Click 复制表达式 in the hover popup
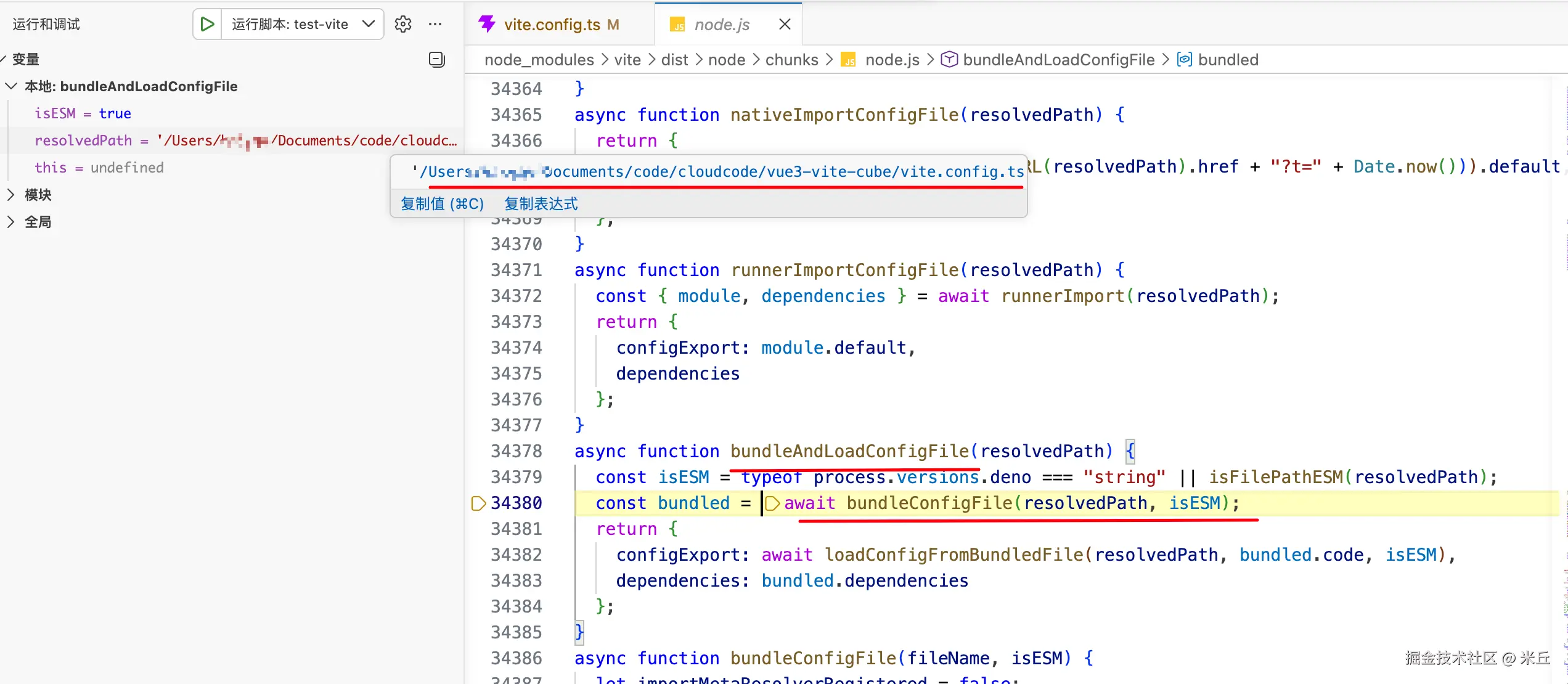The width and height of the screenshot is (1568, 684). [541, 204]
